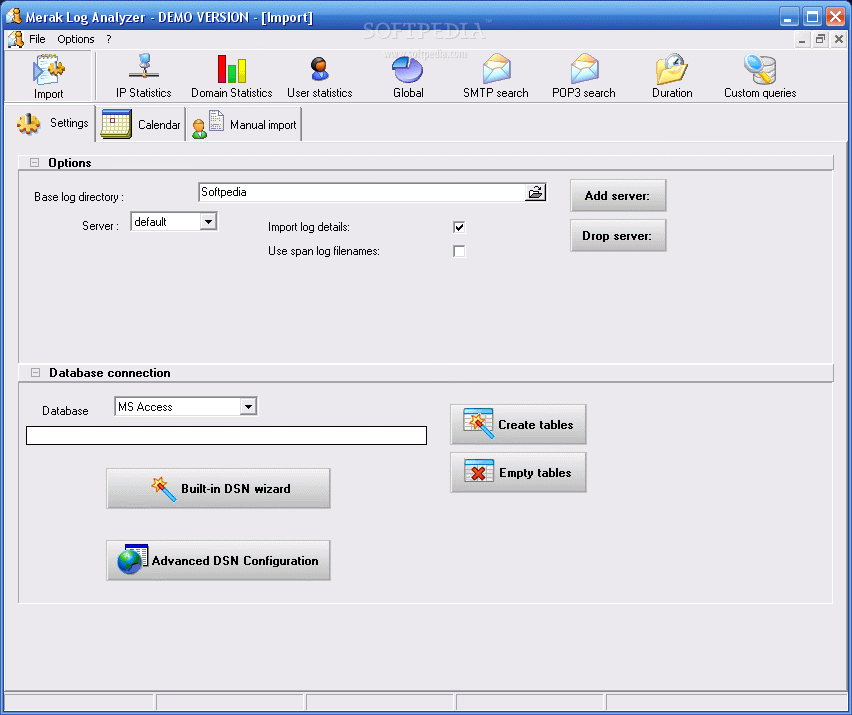
Task: Open Custom queries
Action: [760, 76]
